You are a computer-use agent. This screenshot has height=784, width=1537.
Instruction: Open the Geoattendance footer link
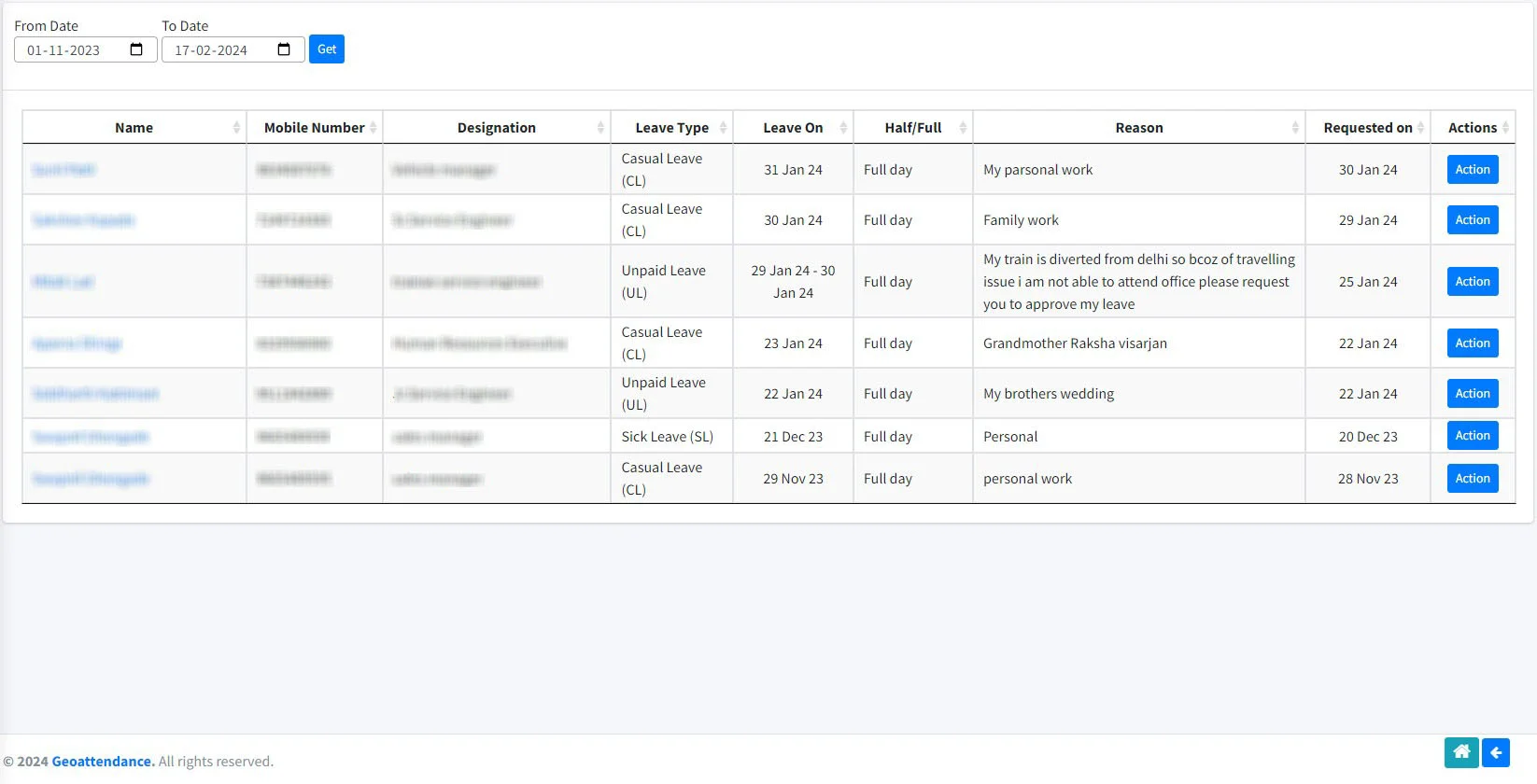pyautogui.click(x=103, y=762)
